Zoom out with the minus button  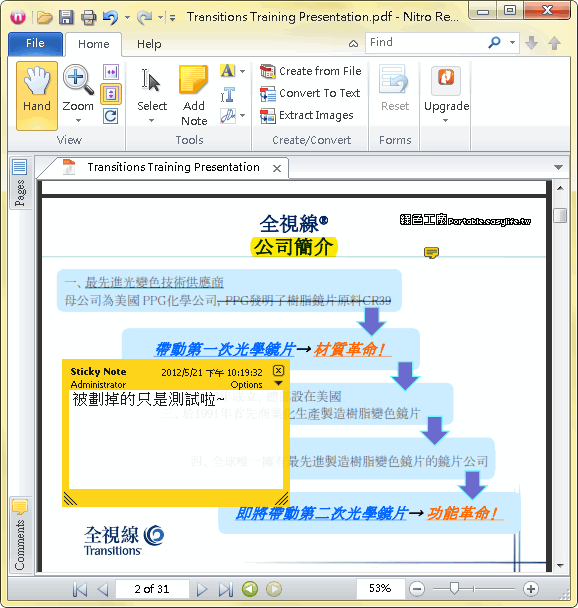click(x=417, y=589)
